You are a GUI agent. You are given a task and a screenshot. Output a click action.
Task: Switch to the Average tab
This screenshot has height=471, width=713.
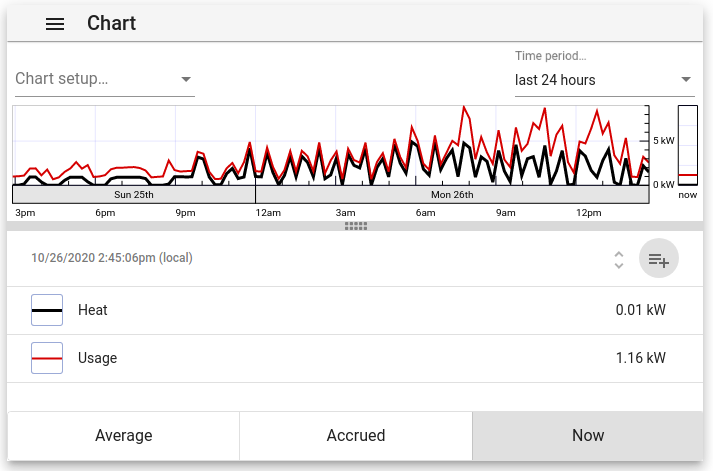[x=123, y=436]
